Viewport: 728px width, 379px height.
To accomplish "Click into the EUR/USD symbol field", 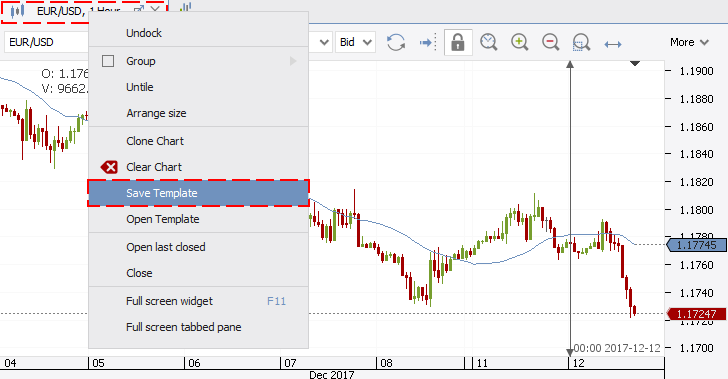I will point(46,42).
